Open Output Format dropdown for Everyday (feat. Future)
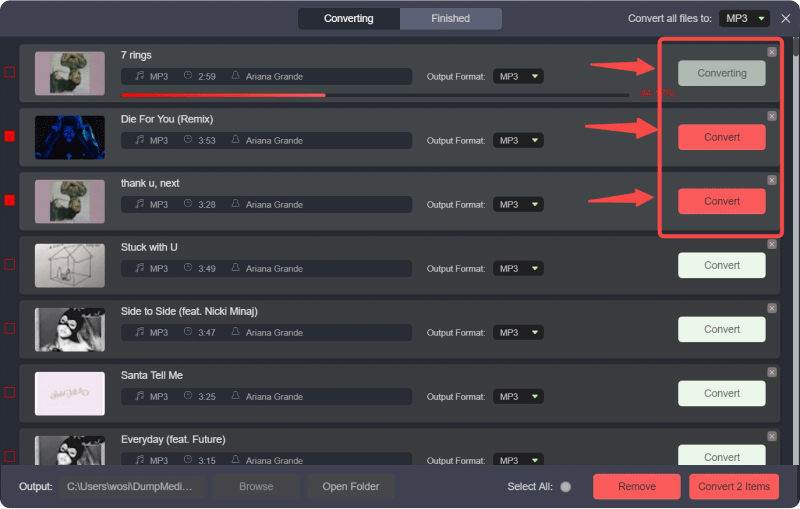 518,460
